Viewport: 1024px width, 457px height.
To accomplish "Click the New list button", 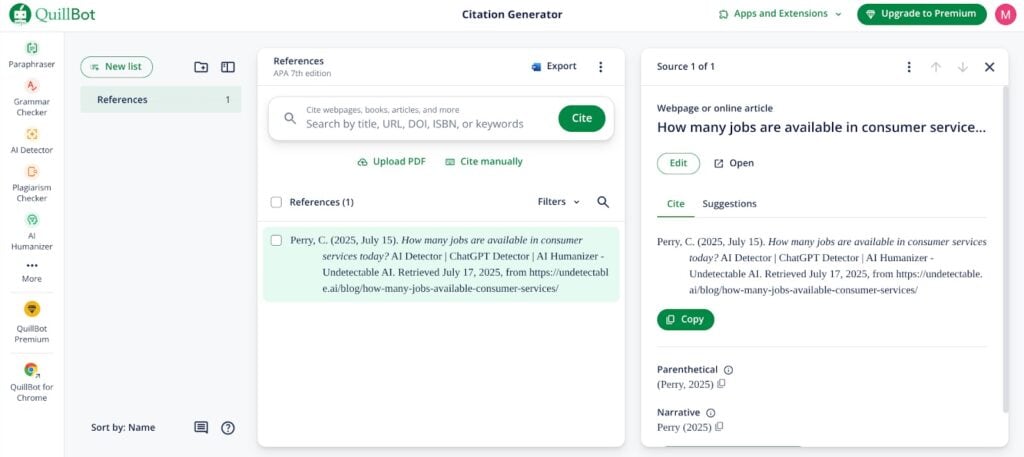I will pos(116,67).
